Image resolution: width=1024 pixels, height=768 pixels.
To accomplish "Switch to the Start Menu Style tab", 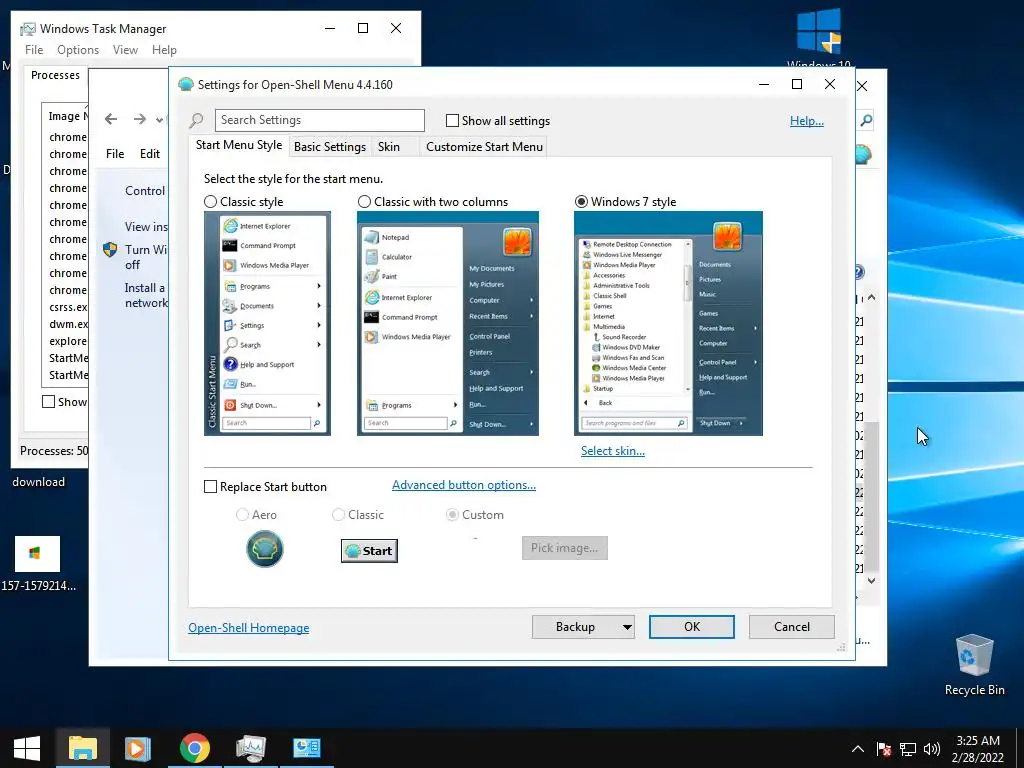I will pyautogui.click(x=239, y=145).
